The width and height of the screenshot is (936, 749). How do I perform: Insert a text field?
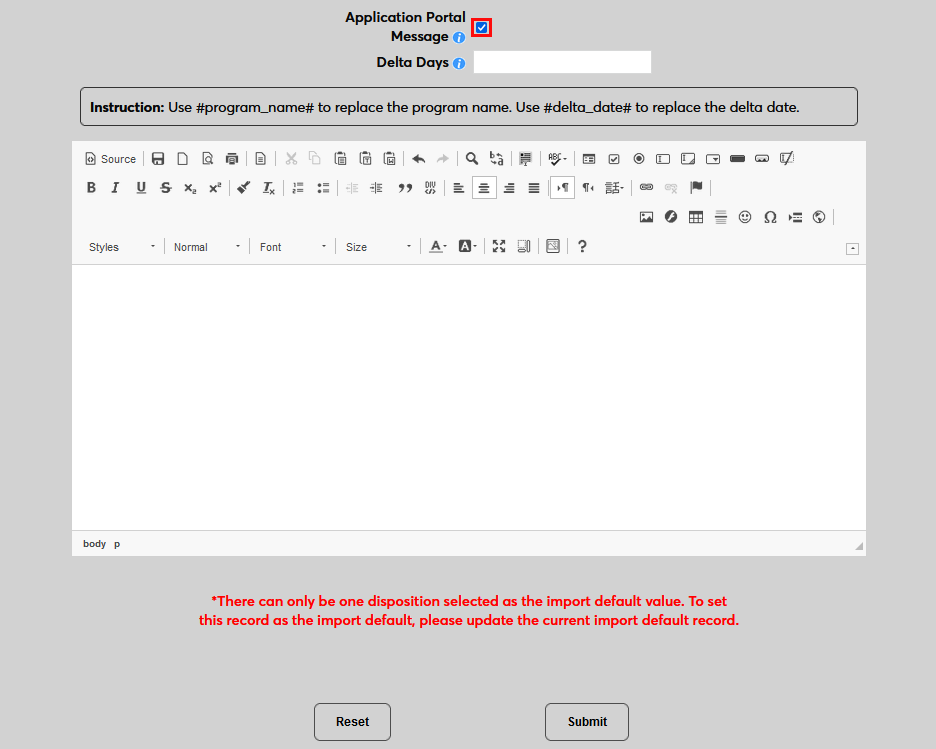coord(663,159)
